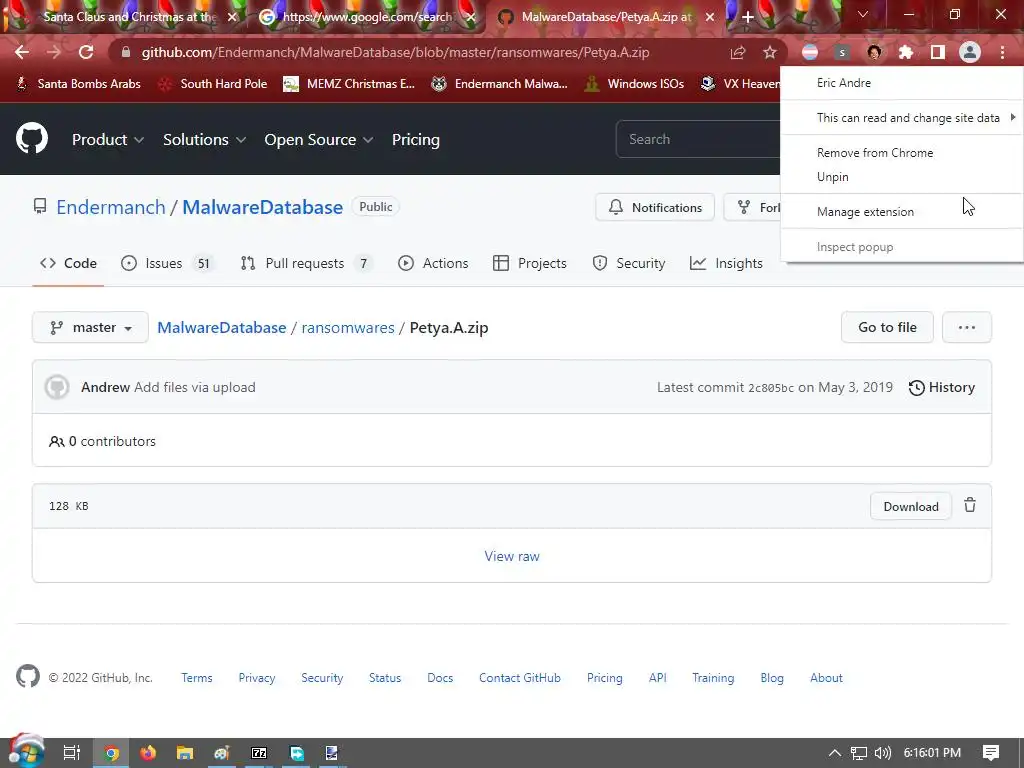Open the Projects repository tab
This screenshot has width=1024, height=768.
tap(530, 263)
